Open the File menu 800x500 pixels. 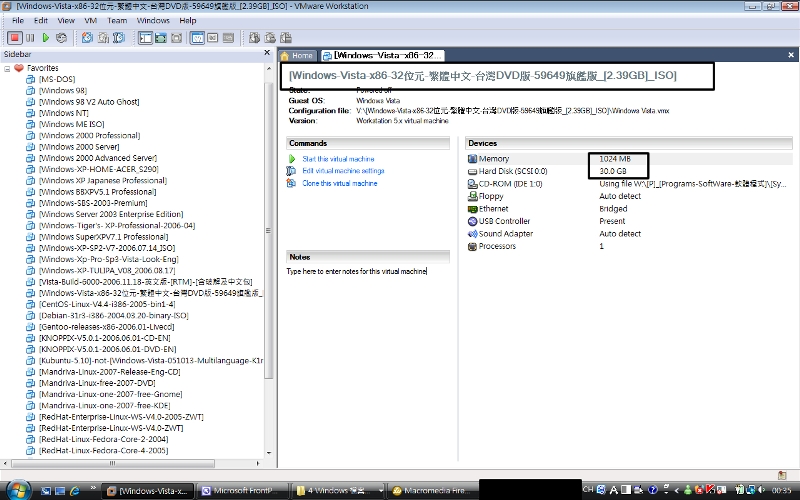[x=18, y=20]
